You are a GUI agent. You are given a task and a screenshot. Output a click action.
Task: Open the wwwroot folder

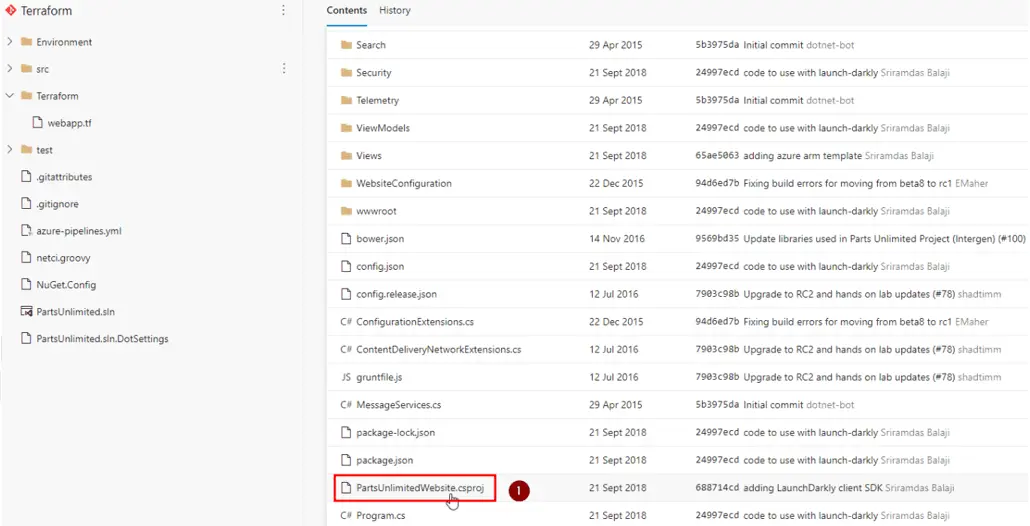click(x=376, y=211)
